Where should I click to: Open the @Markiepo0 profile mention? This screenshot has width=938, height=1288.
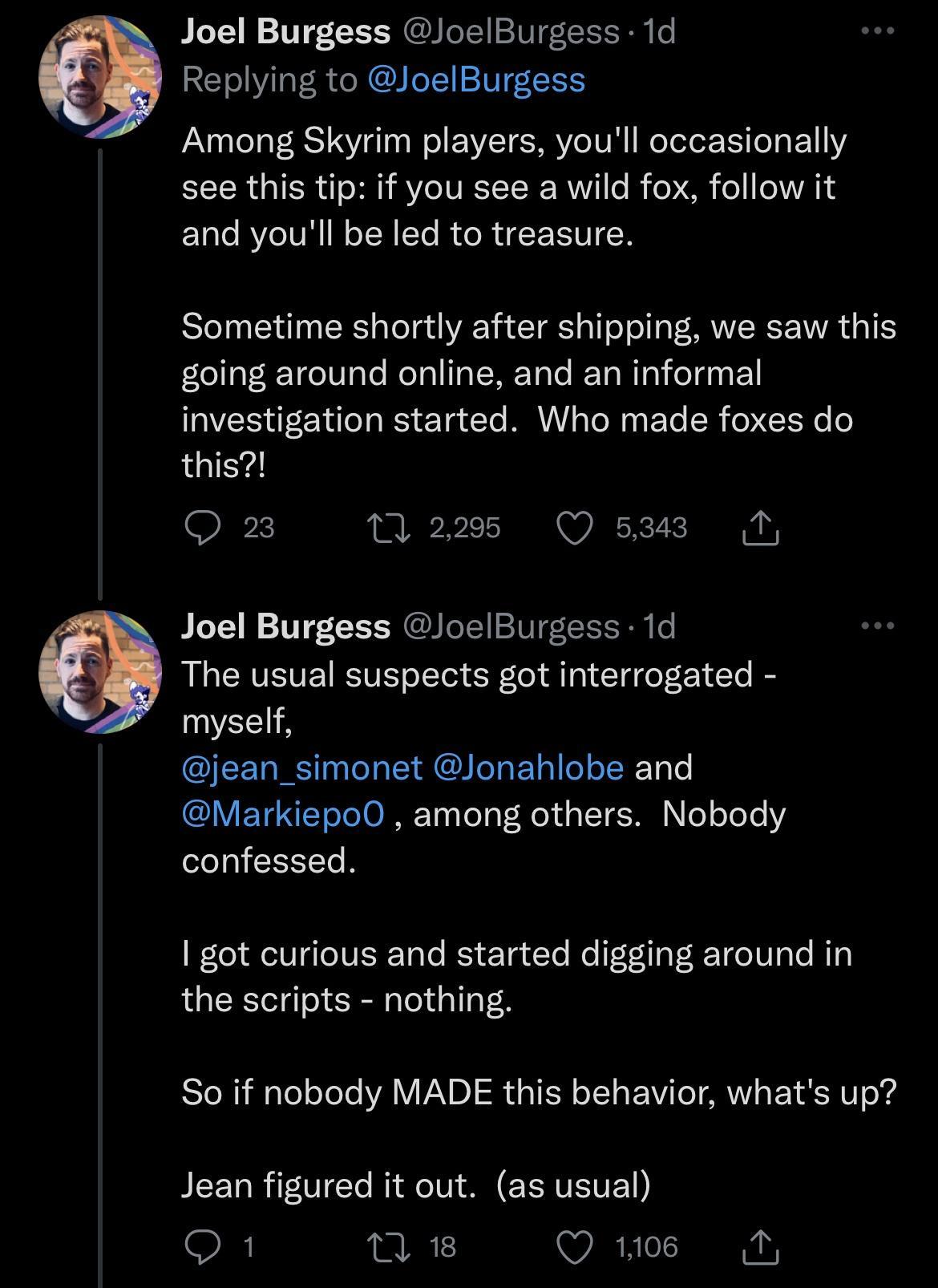284,814
